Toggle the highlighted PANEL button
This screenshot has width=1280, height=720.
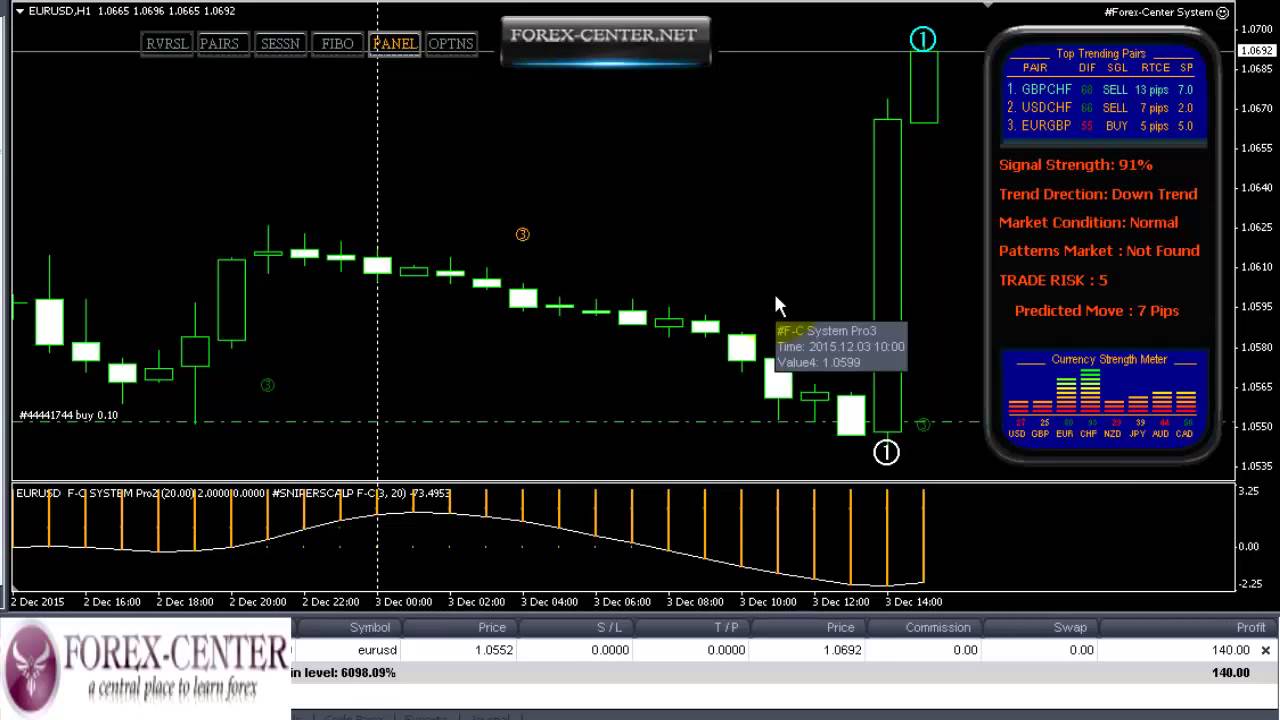tap(394, 43)
